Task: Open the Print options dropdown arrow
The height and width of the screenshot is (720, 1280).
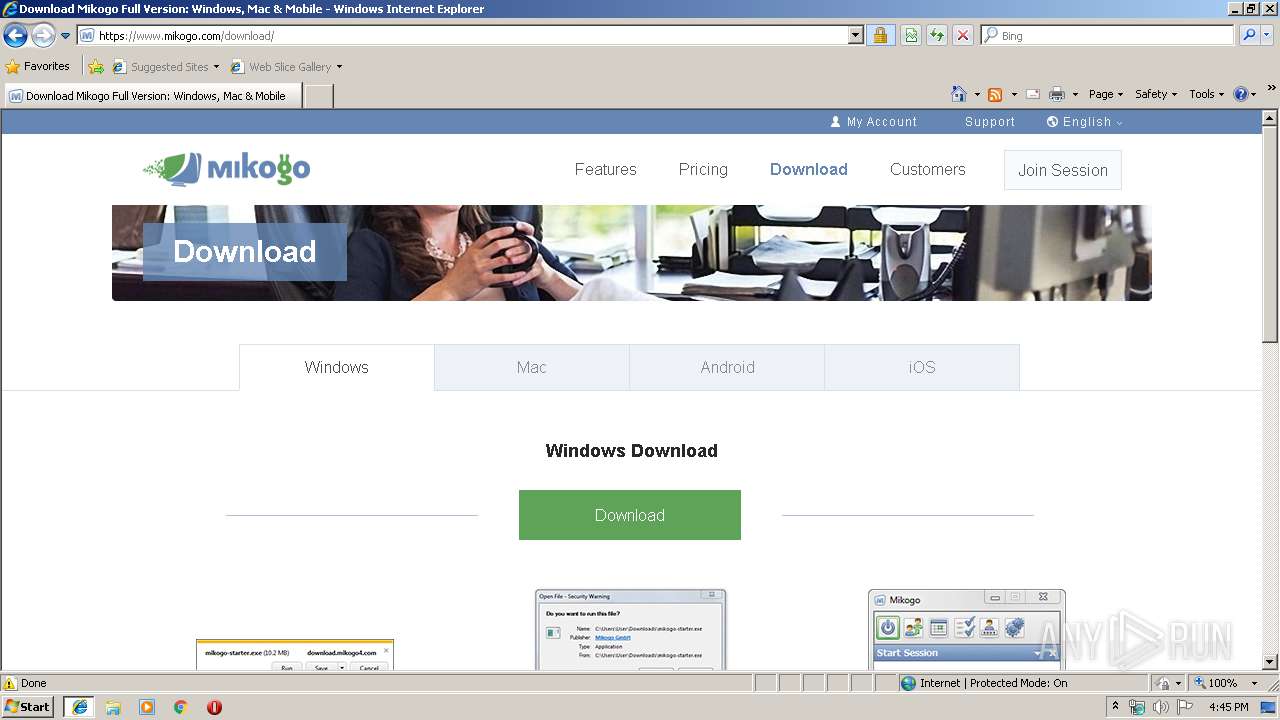Action: tap(1075, 94)
